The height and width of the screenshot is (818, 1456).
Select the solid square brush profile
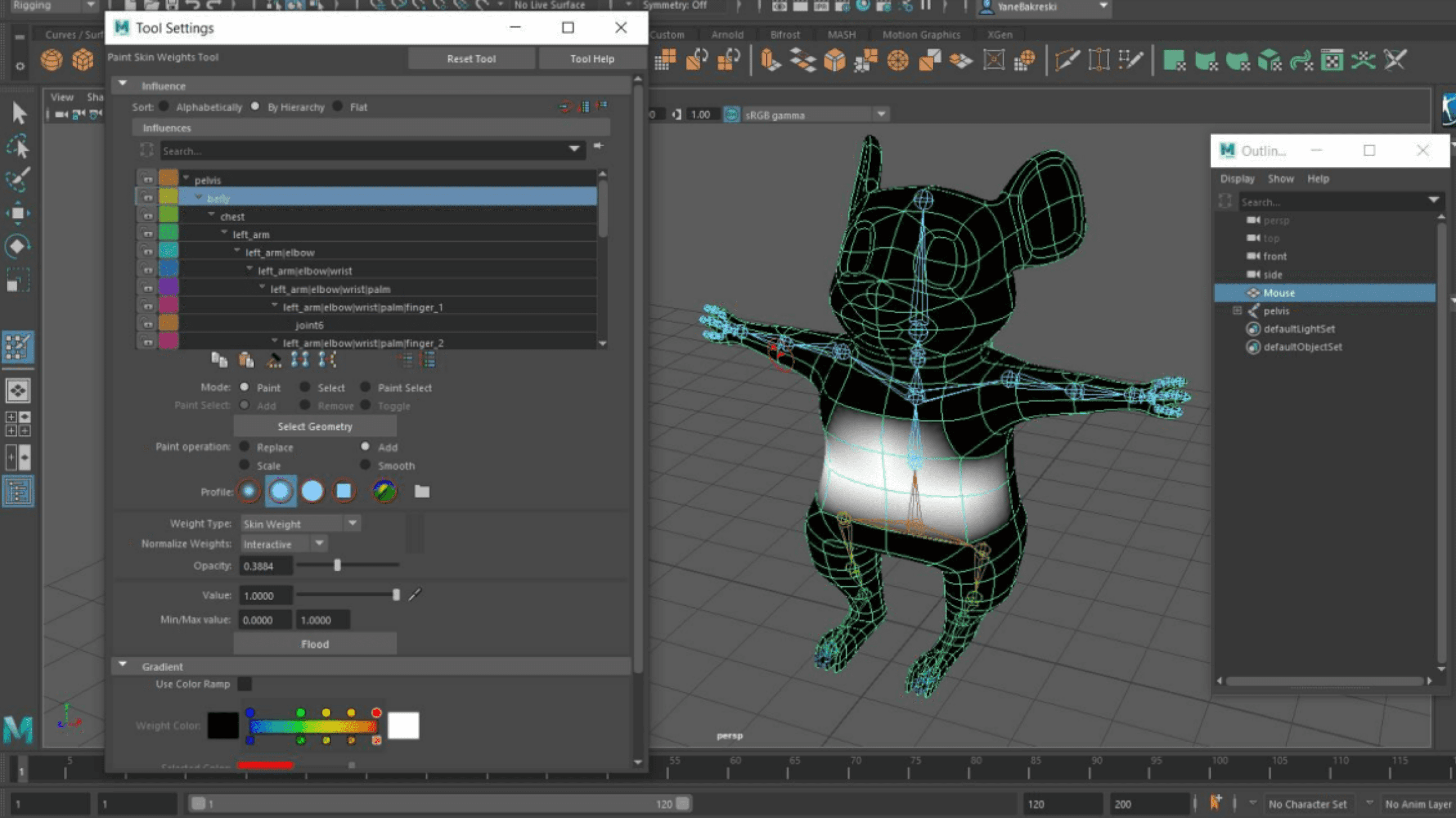pos(343,491)
